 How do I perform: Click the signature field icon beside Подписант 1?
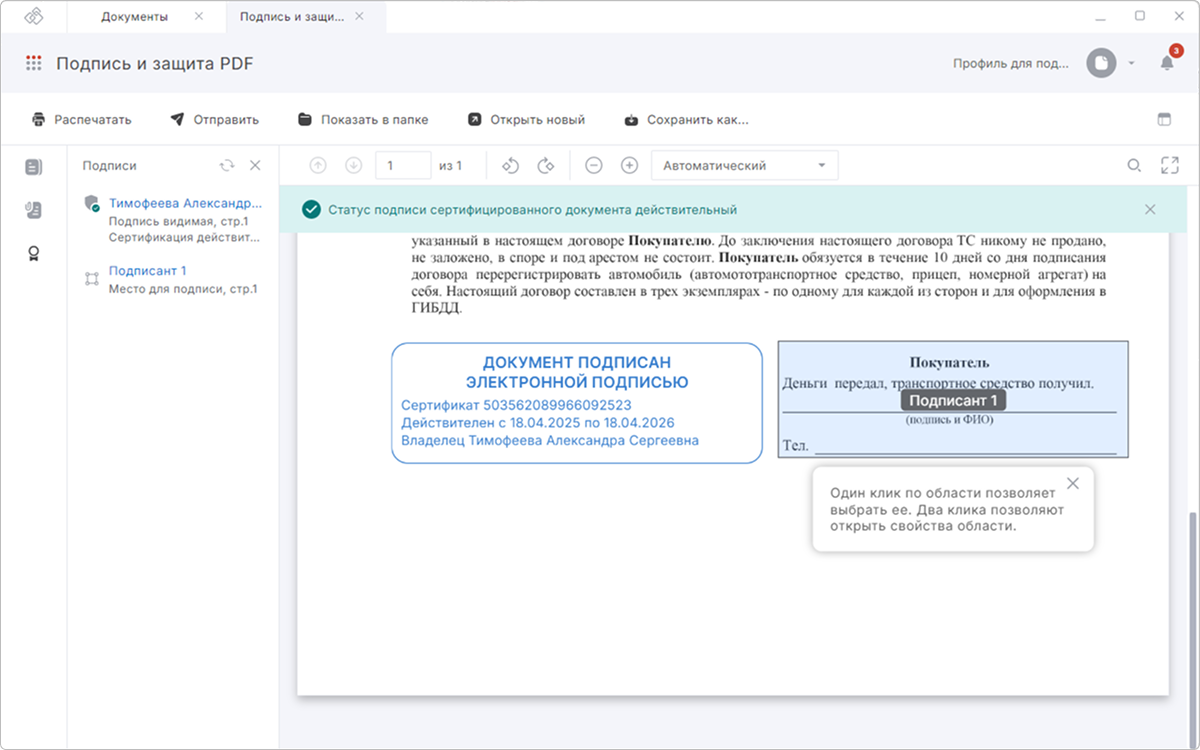tap(92, 279)
